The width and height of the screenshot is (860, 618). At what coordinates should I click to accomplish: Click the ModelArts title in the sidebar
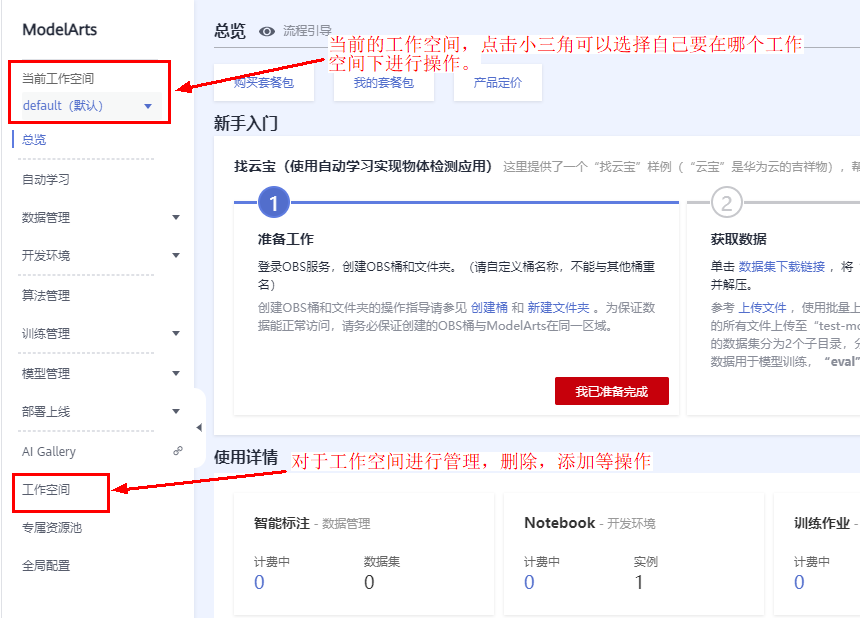pos(60,30)
